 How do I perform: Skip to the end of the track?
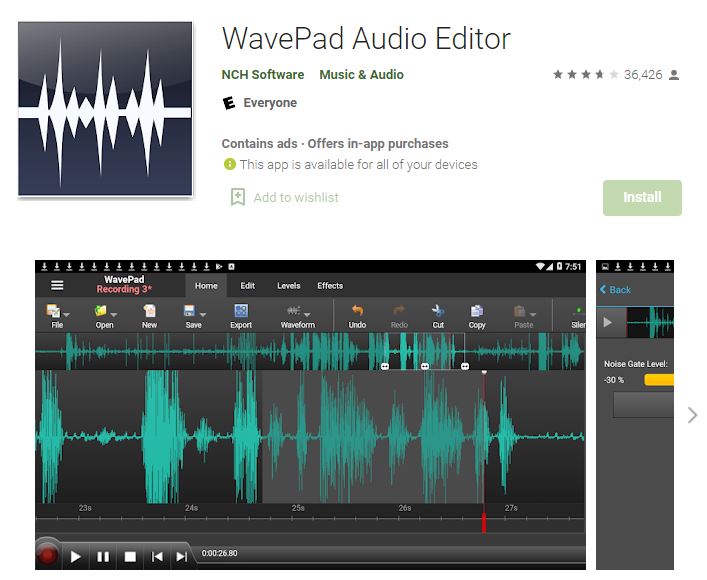pos(181,557)
